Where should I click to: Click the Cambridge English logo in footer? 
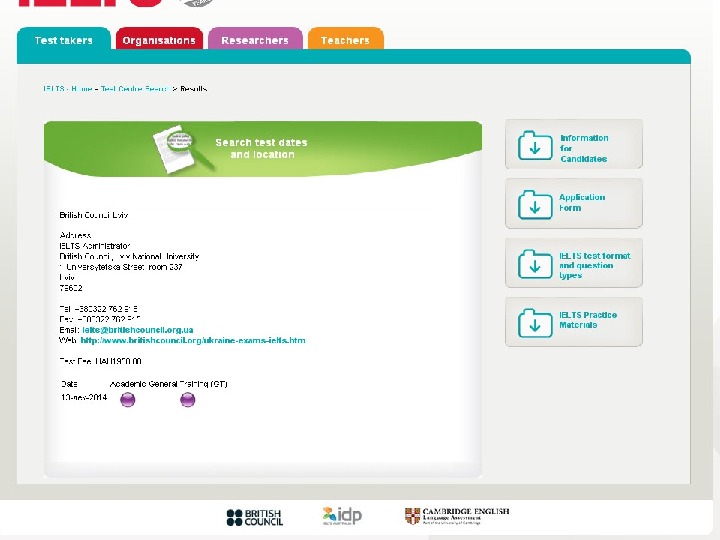(x=457, y=516)
